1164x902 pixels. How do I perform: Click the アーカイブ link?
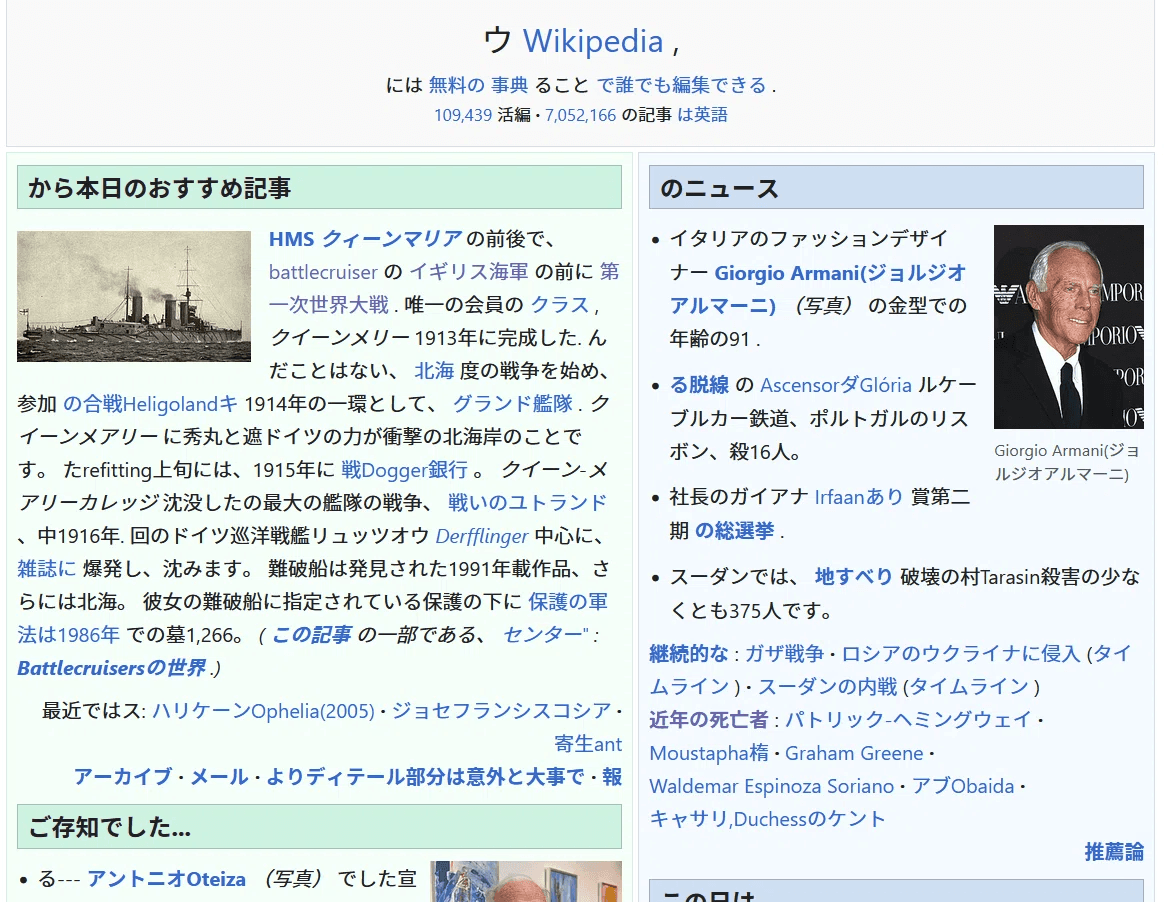[x=124, y=777]
